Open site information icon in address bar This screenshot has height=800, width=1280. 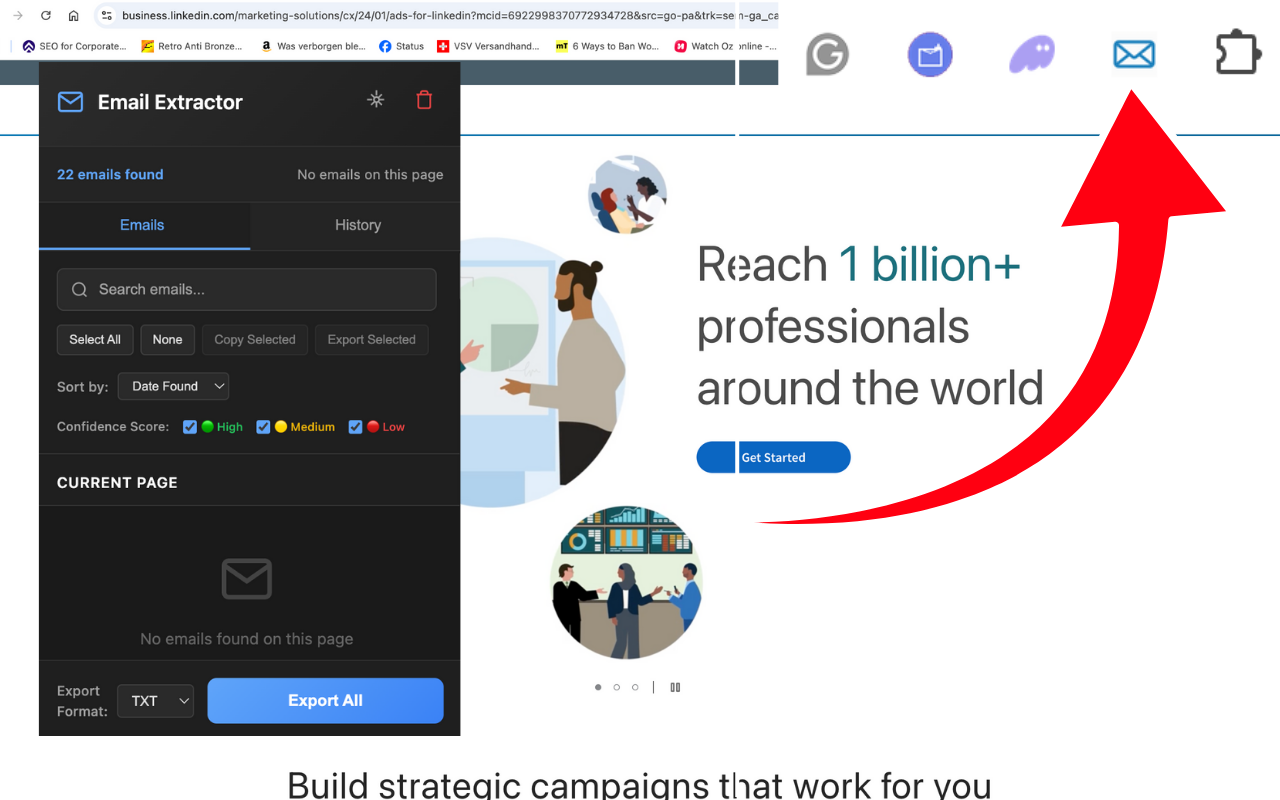pyautogui.click(x=107, y=16)
